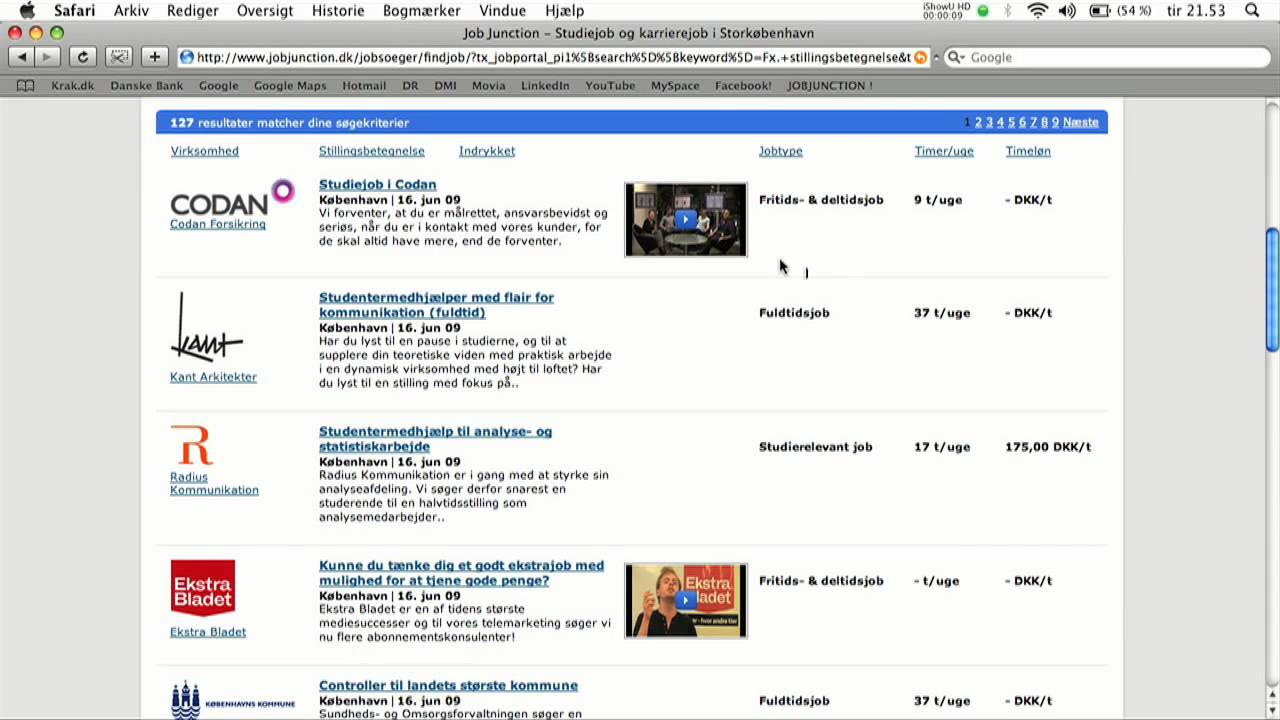Image resolution: width=1280 pixels, height=720 pixels.
Task: Click the Ekstra Bladet company text link
Action: click(x=208, y=632)
